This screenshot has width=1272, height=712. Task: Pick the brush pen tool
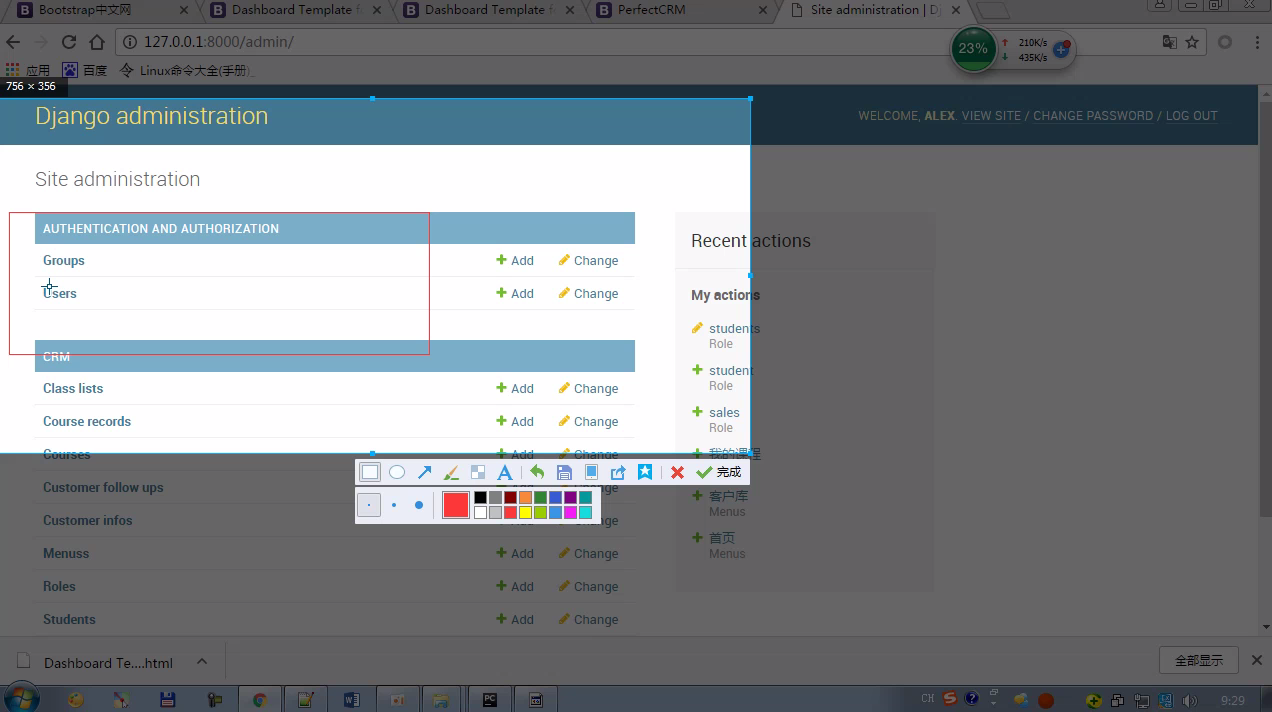click(451, 472)
